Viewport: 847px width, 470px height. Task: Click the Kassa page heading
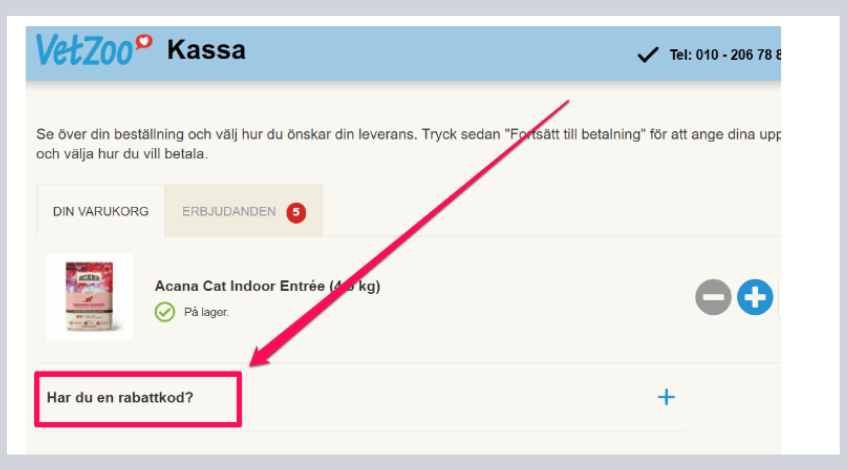[206, 50]
